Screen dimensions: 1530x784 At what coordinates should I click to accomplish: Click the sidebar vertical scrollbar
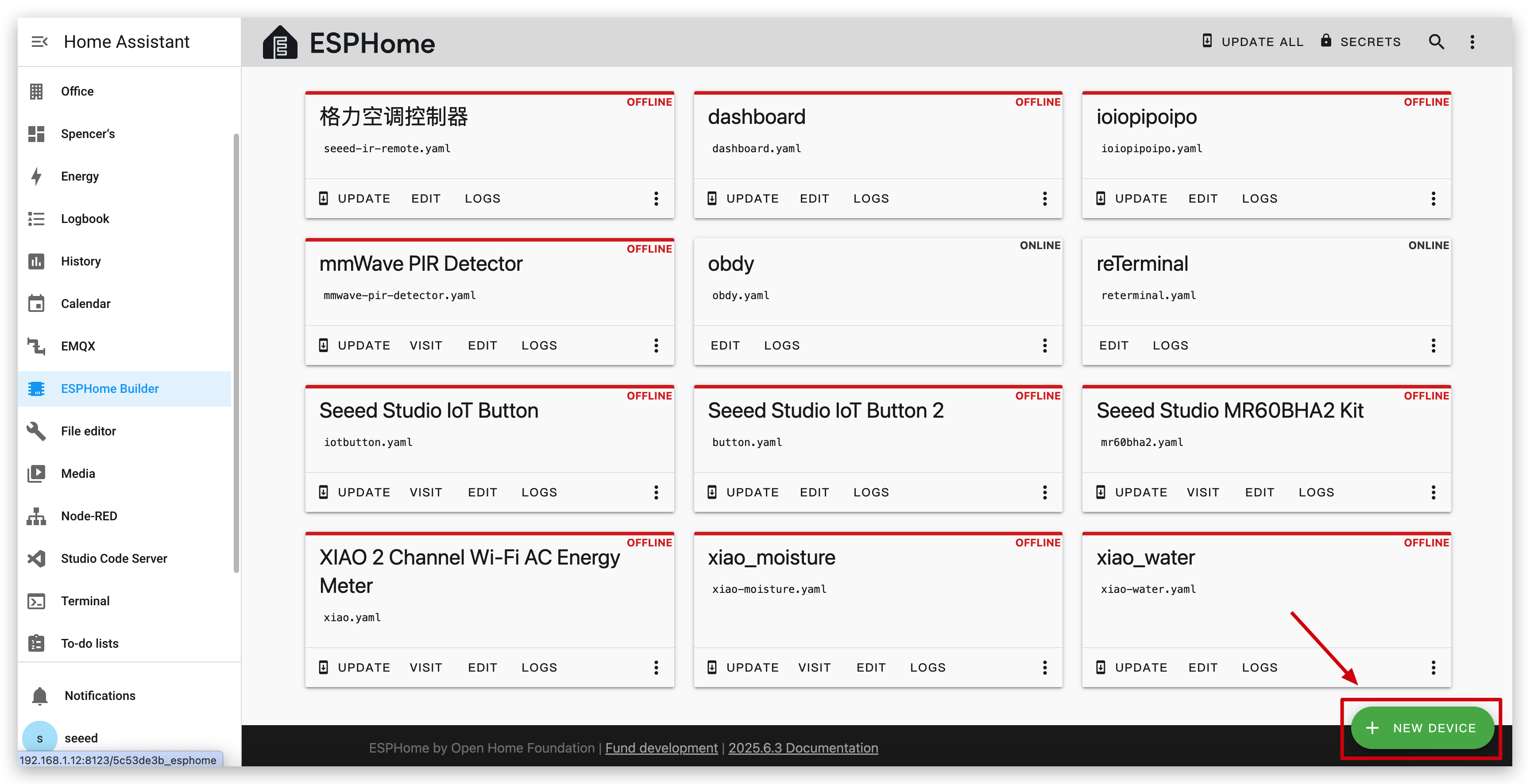click(x=236, y=353)
